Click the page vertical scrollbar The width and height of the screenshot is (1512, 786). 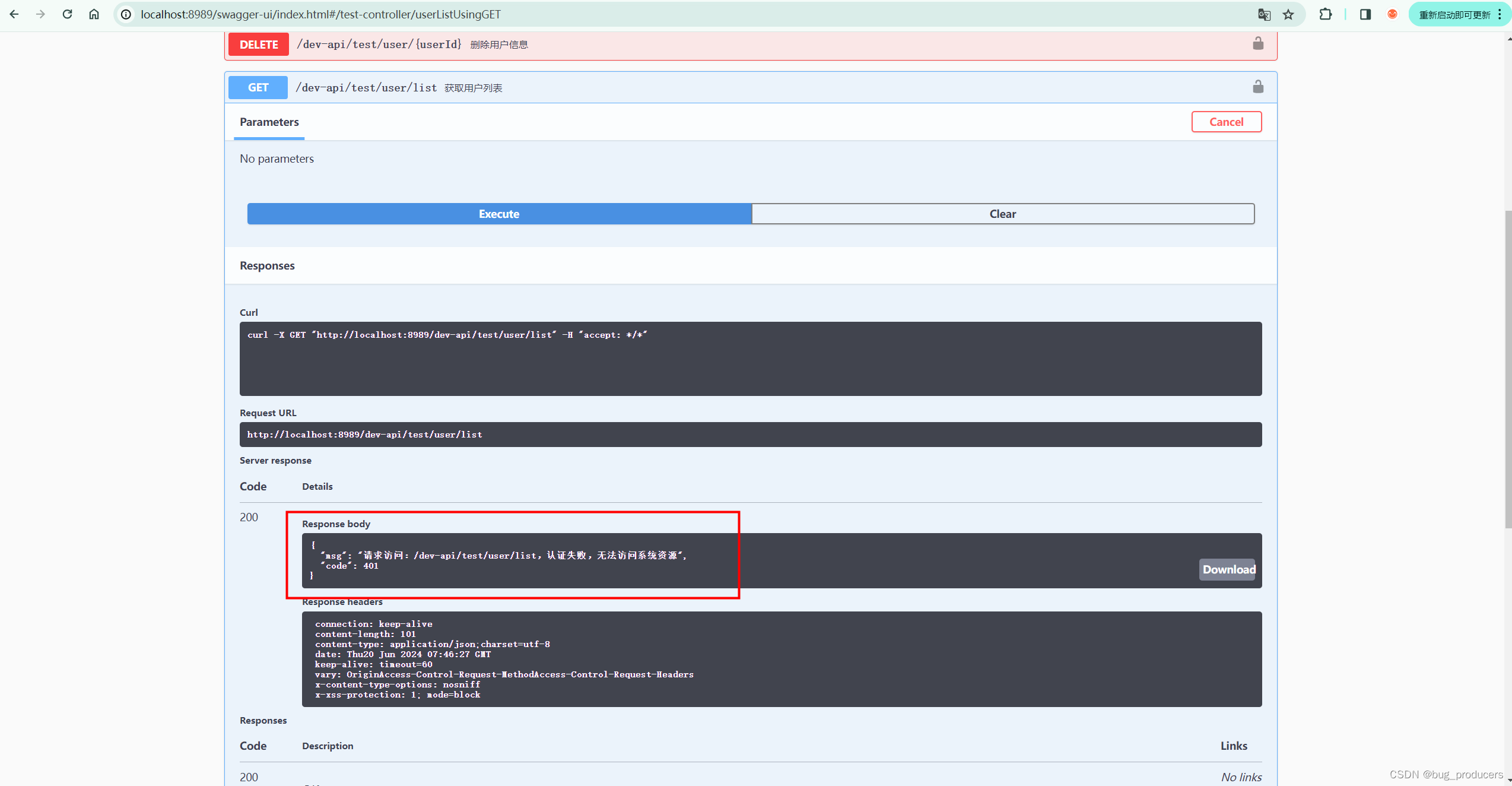coord(1508,368)
